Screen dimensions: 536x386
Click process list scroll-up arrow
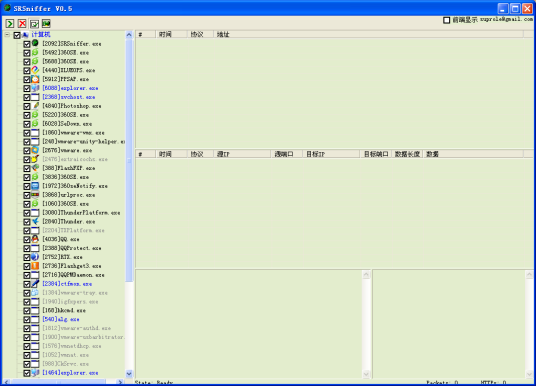[129, 35]
